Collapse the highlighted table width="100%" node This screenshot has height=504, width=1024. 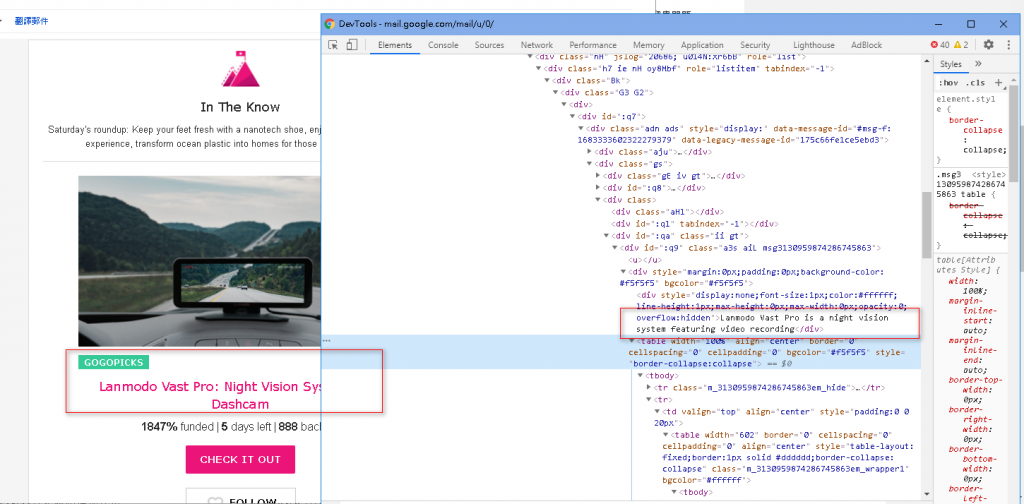point(632,341)
